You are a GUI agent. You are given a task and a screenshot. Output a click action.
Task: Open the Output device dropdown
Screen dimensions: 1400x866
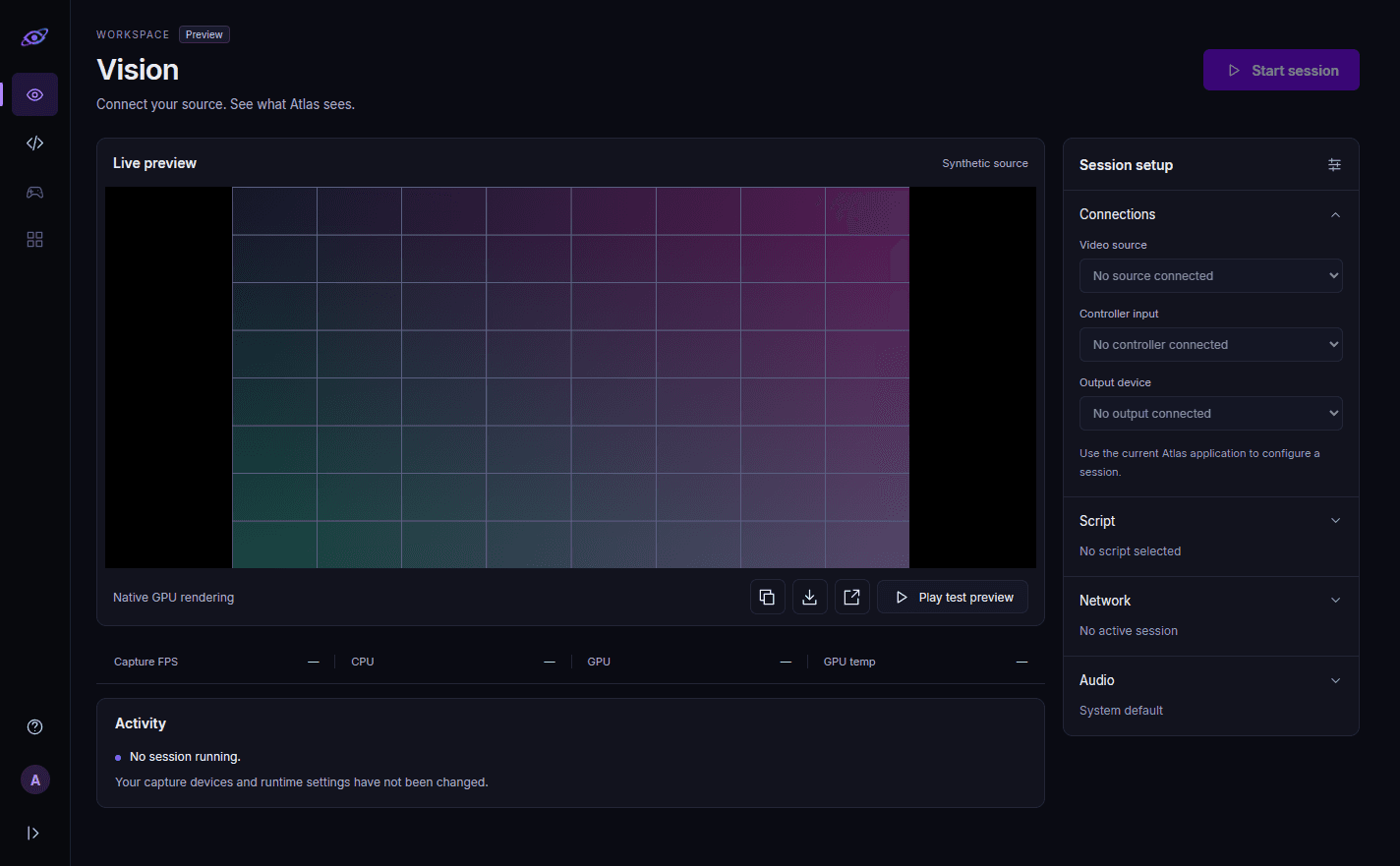[1211, 414]
